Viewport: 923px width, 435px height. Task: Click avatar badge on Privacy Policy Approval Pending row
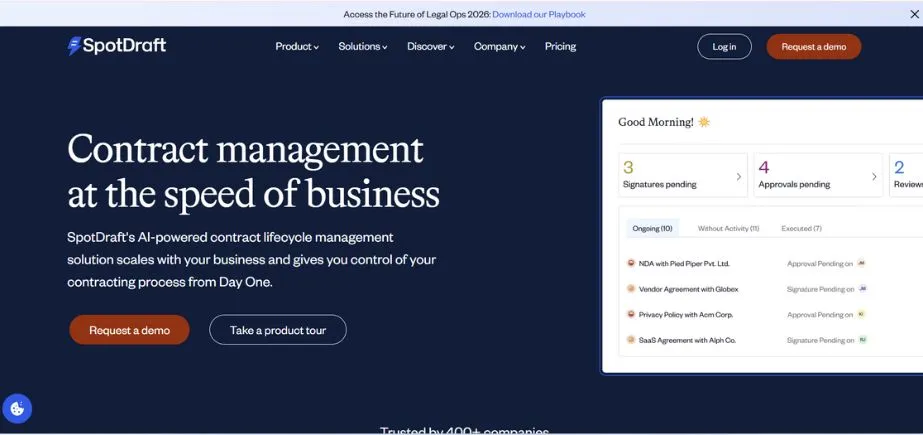click(x=862, y=314)
